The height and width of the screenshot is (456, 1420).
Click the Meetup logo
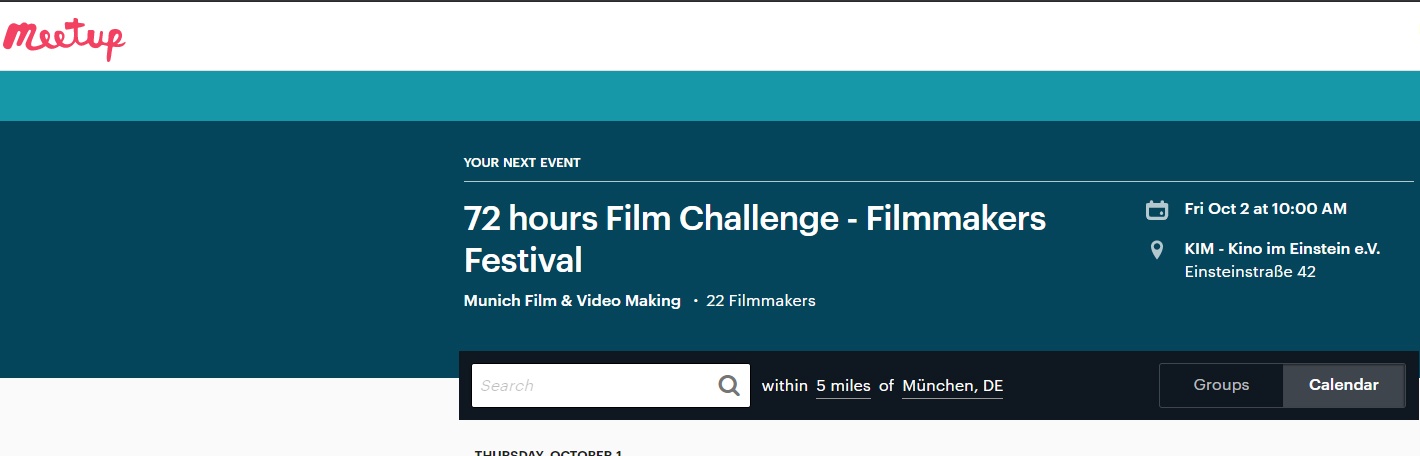click(x=64, y=39)
